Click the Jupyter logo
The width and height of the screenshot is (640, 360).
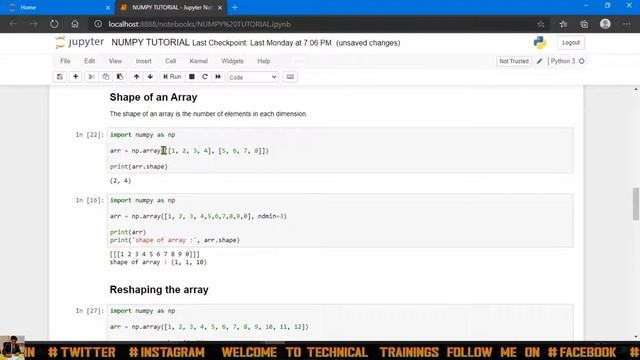(80, 42)
